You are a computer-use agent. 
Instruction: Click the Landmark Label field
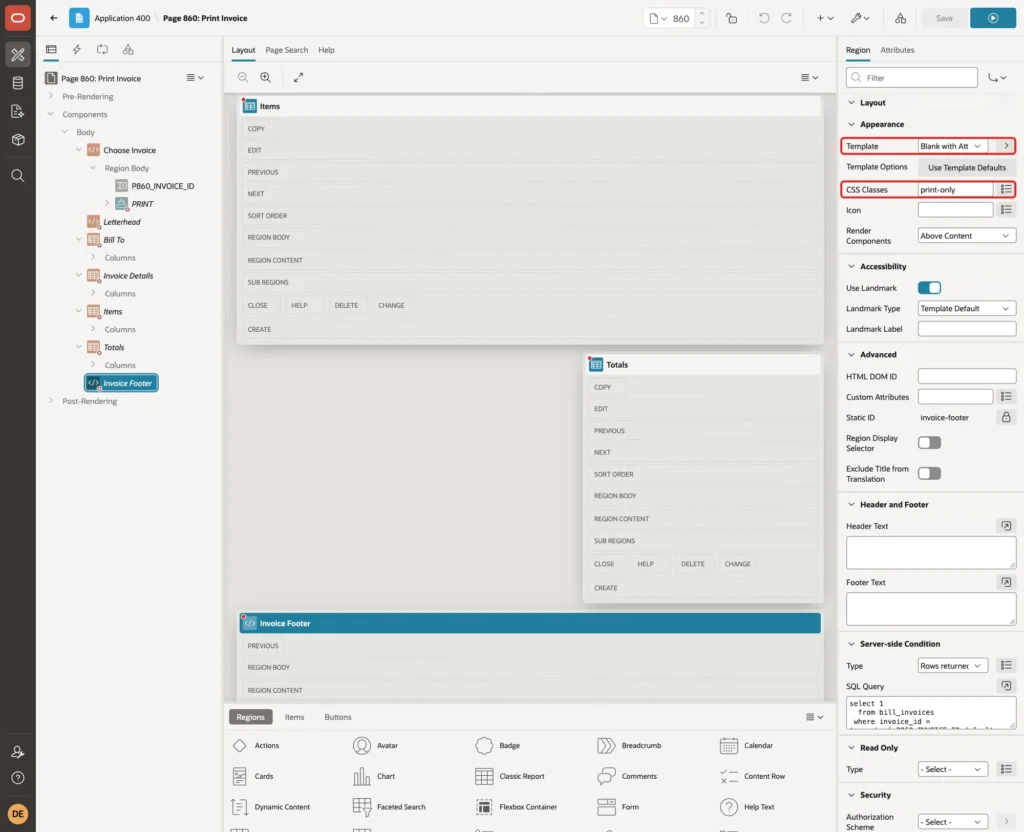pyautogui.click(x=967, y=329)
